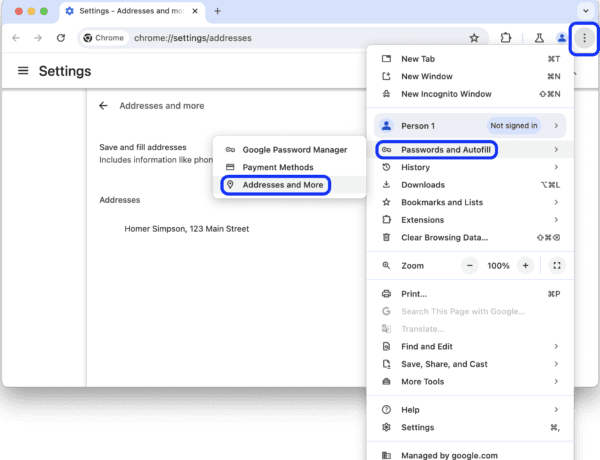
Task: Open Bookmarks and Lists submenu
Action: tap(470, 202)
